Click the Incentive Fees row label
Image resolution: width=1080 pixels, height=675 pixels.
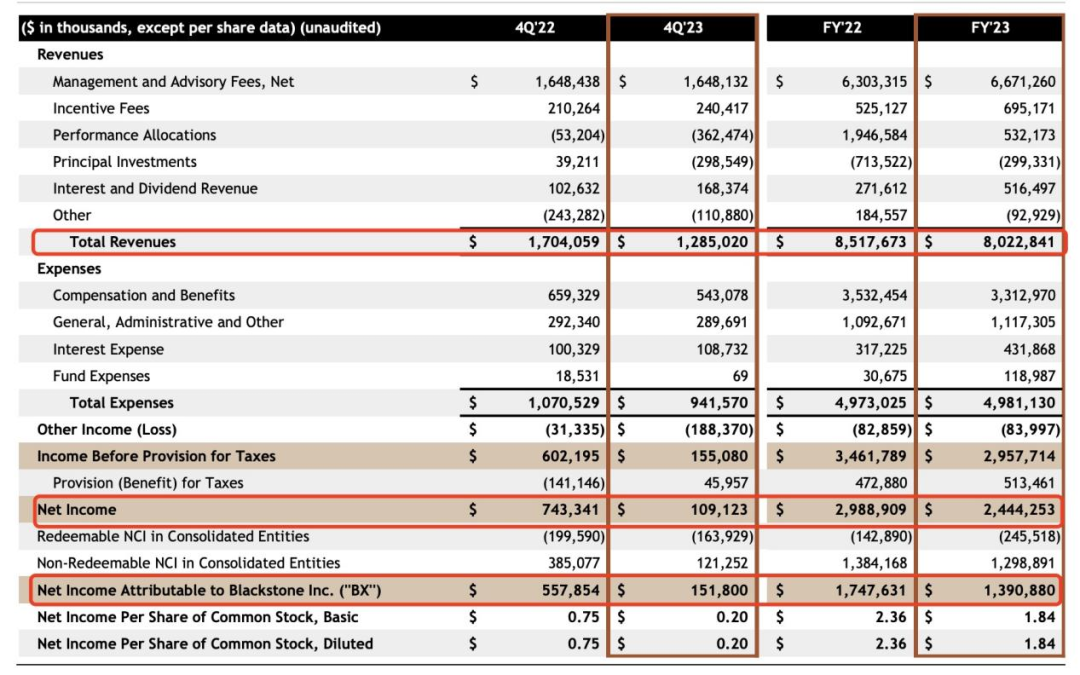pos(103,108)
